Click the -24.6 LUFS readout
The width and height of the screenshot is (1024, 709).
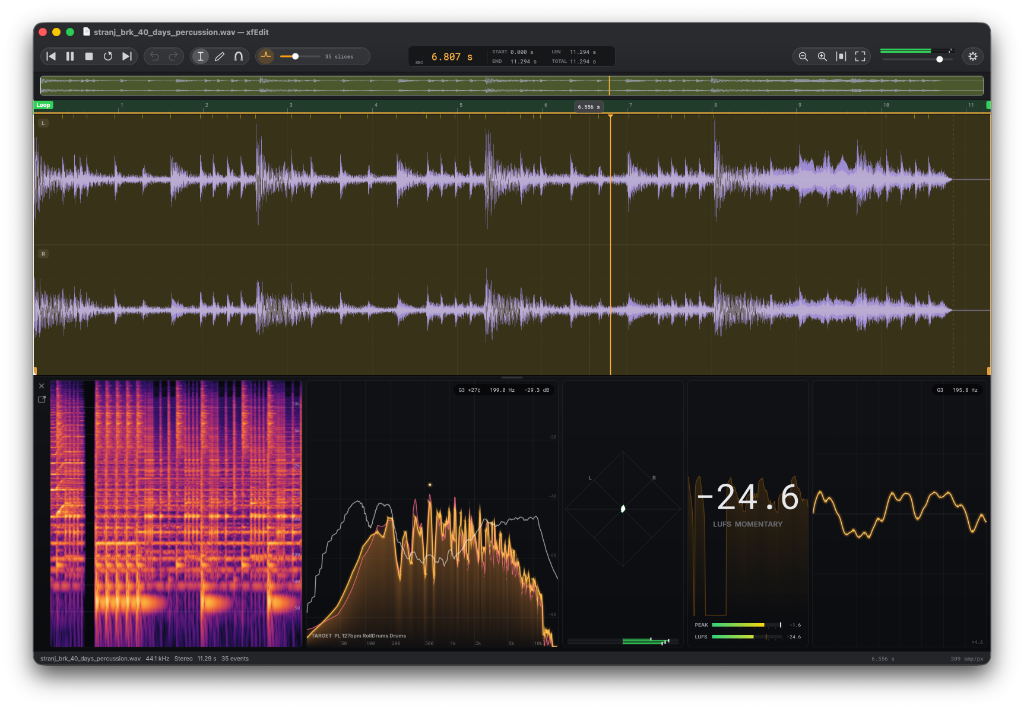[x=748, y=497]
